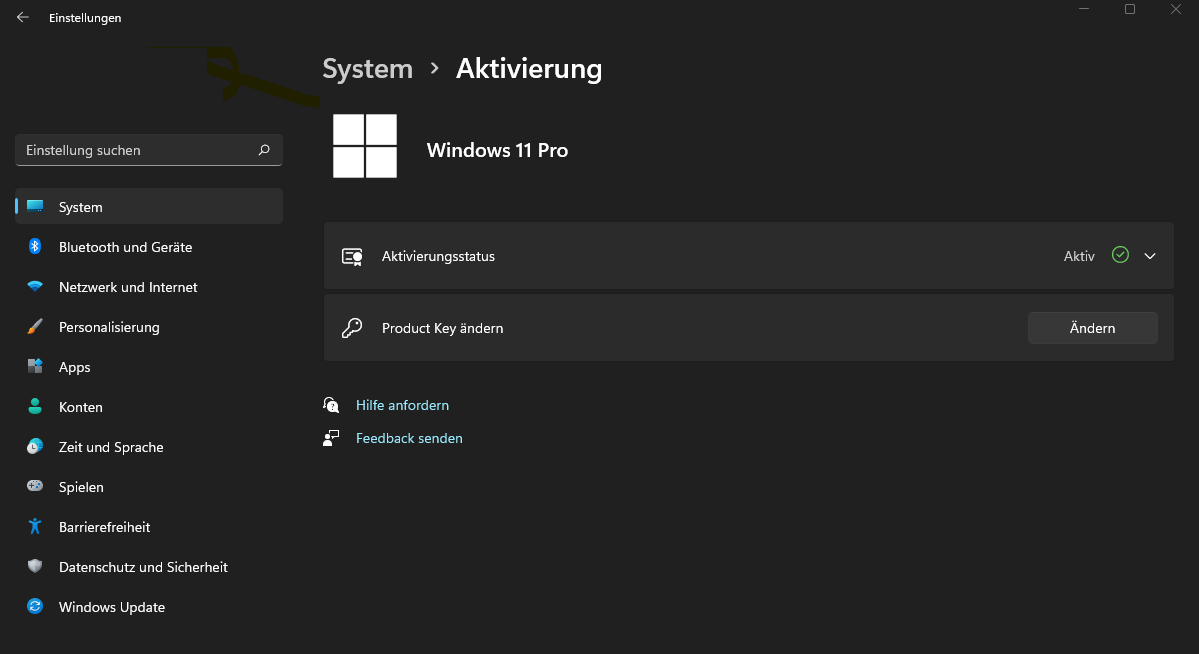Close the Einstellungen window

(x=1176, y=9)
